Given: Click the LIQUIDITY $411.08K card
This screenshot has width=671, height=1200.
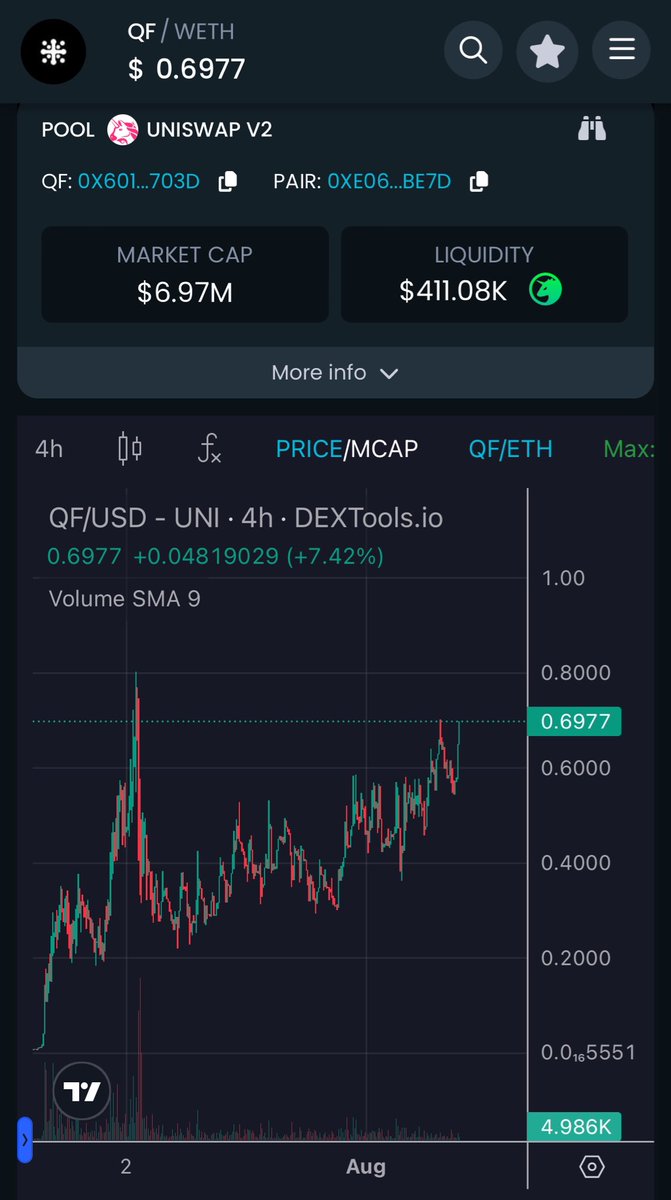Looking at the screenshot, I should 484,274.
